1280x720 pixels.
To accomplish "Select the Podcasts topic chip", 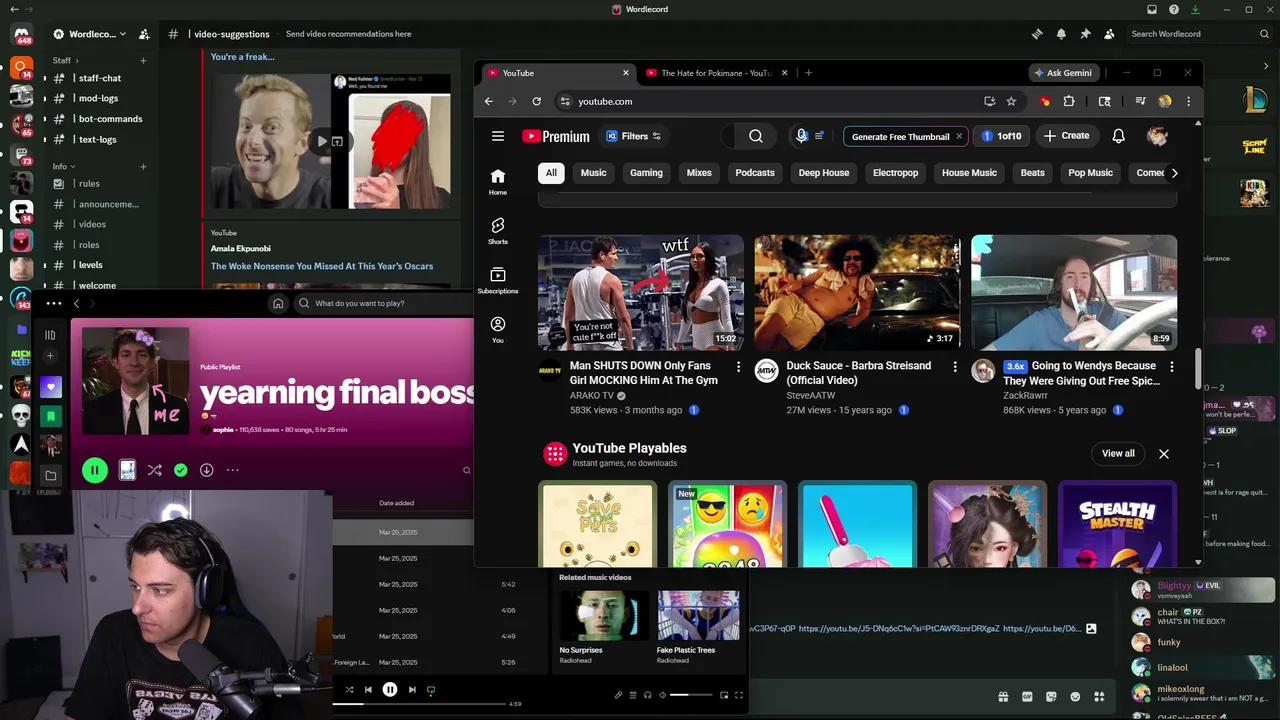I will pyautogui.click(x=755, y=173).
